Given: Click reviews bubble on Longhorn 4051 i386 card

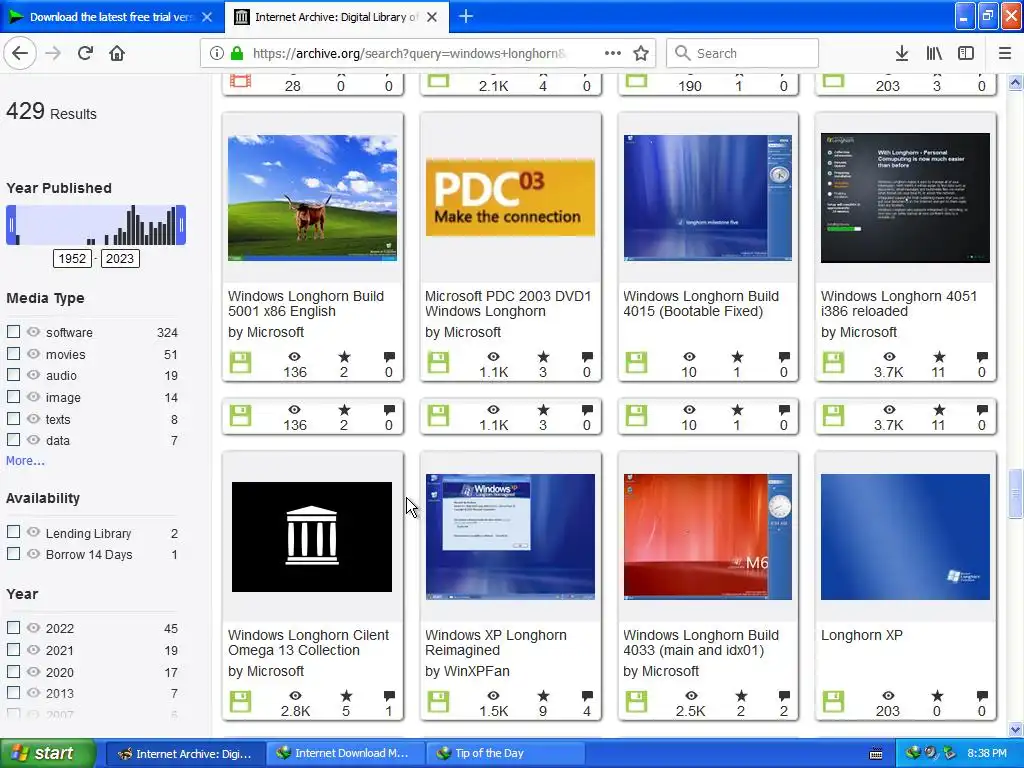Looking at the screenshot, I should (982, 357).
